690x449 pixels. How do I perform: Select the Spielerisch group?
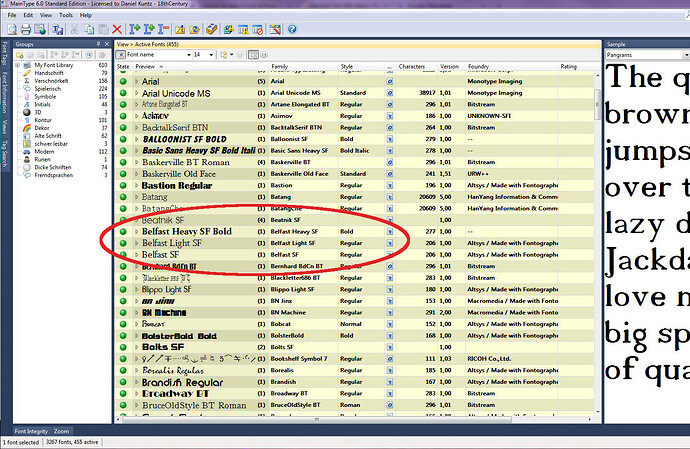pyautogui.click(x=48, y=89)
